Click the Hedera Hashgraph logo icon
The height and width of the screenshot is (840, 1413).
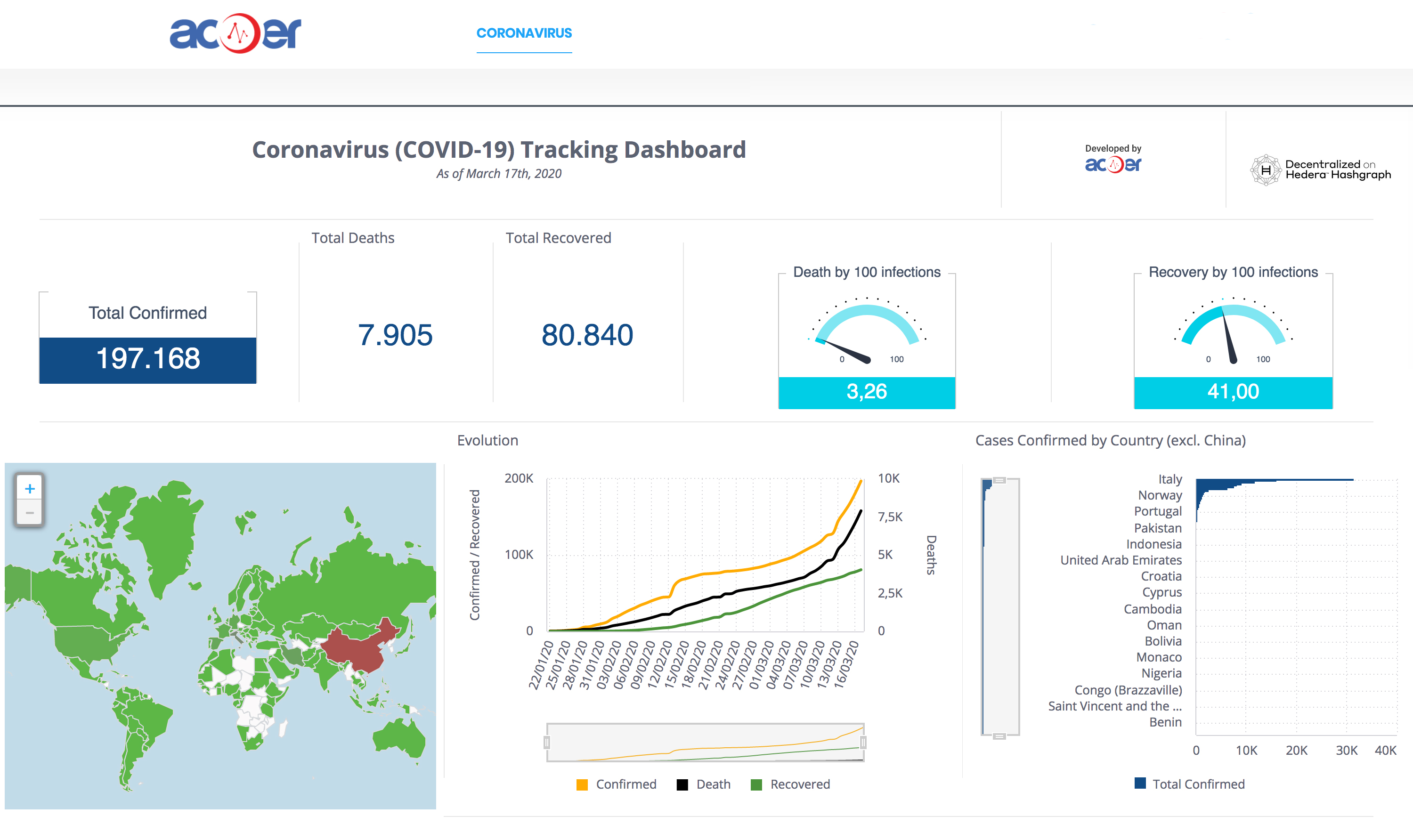(x=1265, y=170)
